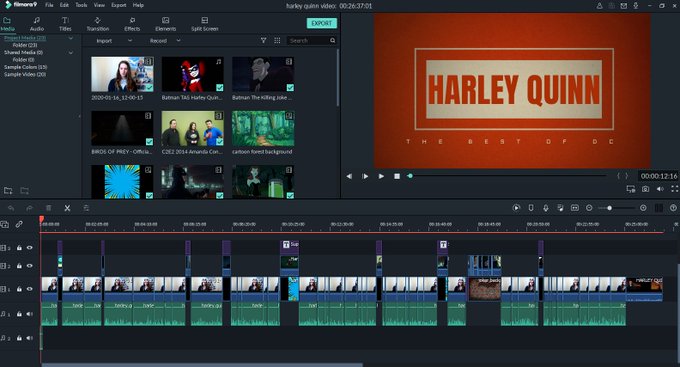
Task: Click the EXPORT button
Action: 321,23
